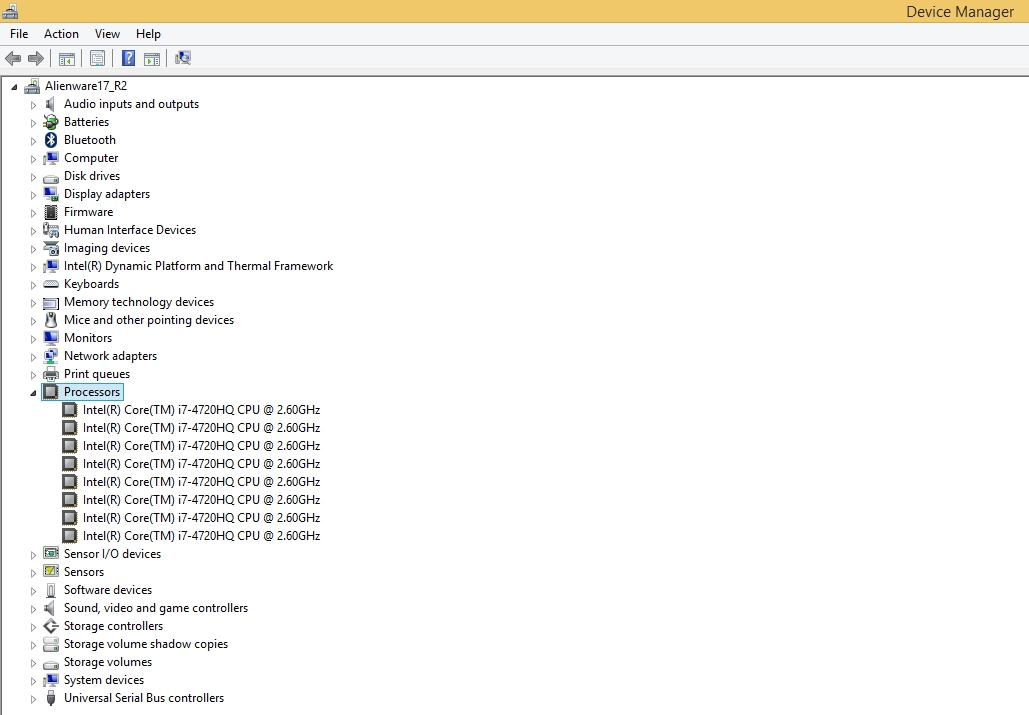Select the "Memory technology devices" label
This screenshot has height=715, width=1029.
pyautogui.click(x=138, y=302)
